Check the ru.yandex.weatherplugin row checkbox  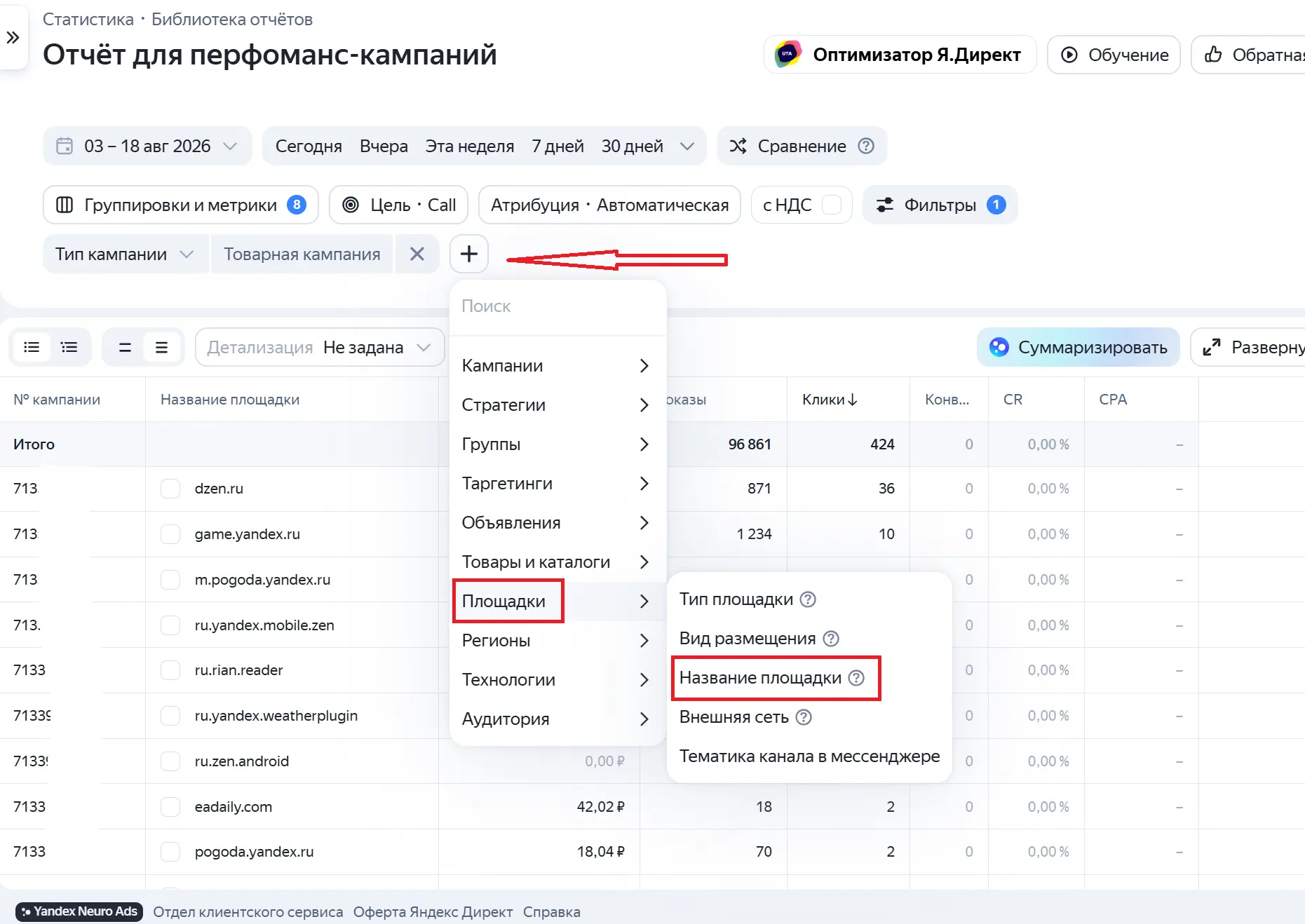tap(170, 716)
